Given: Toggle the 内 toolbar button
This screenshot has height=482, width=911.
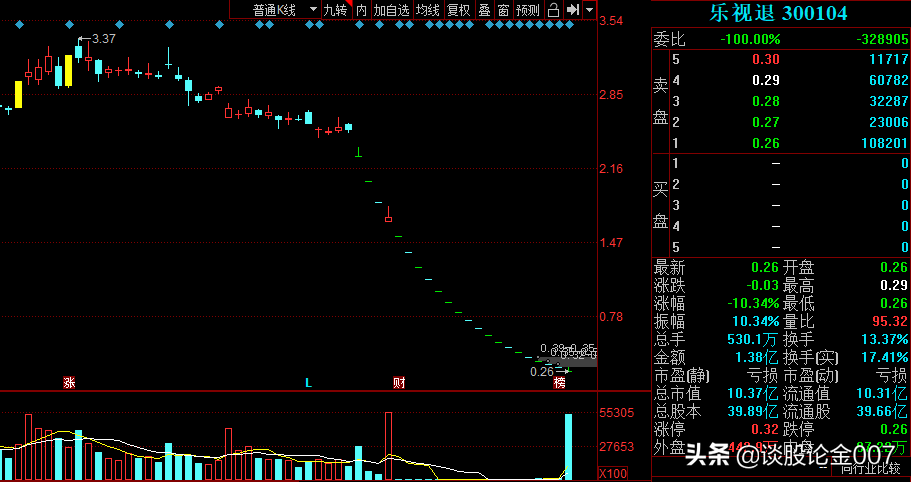Looking at the screenshot, I should click(361, 10).
